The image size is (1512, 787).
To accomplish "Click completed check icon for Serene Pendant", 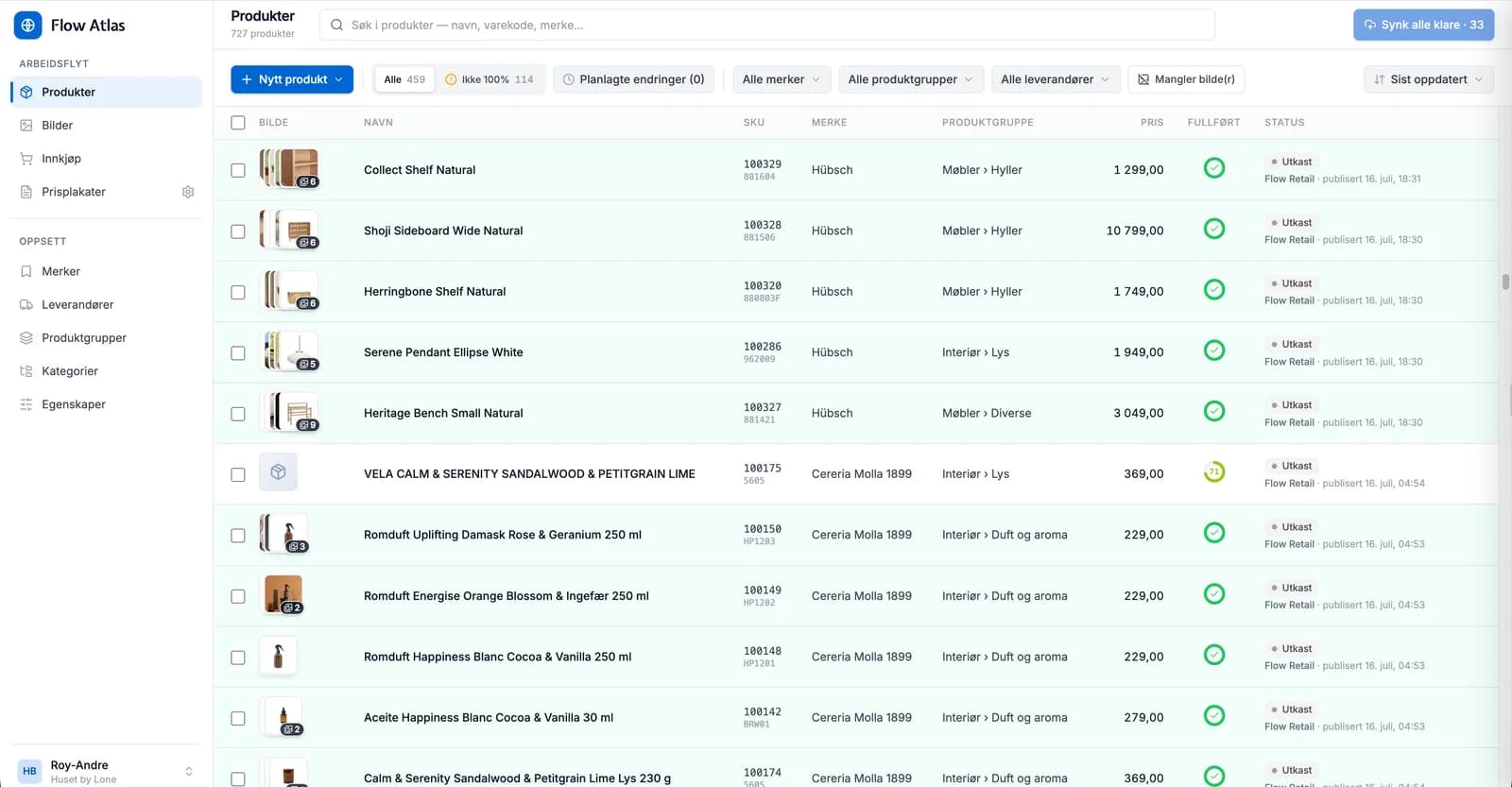I will [1214, 351].
